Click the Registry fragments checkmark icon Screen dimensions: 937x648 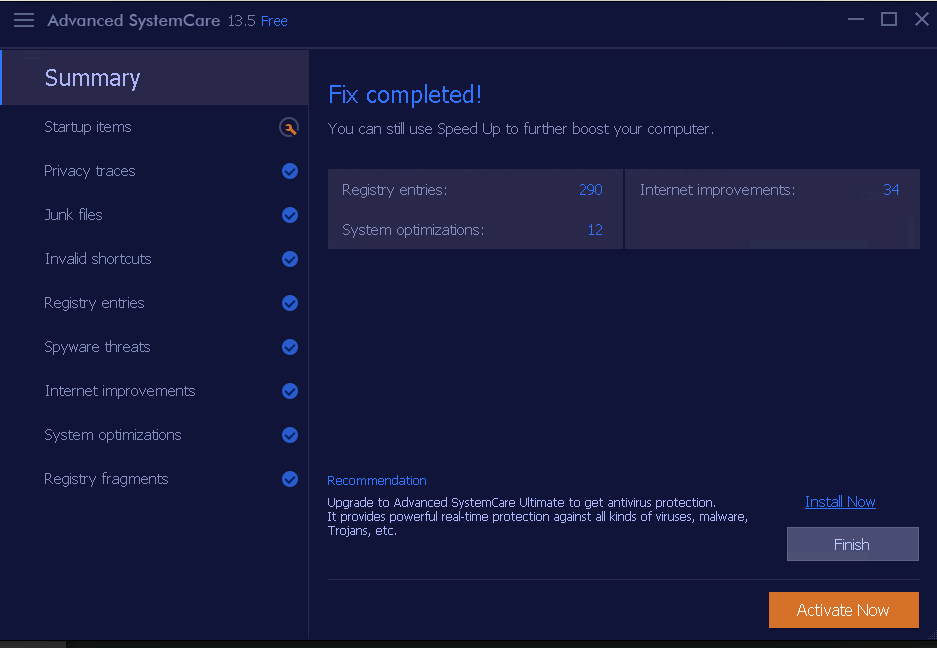290,479
